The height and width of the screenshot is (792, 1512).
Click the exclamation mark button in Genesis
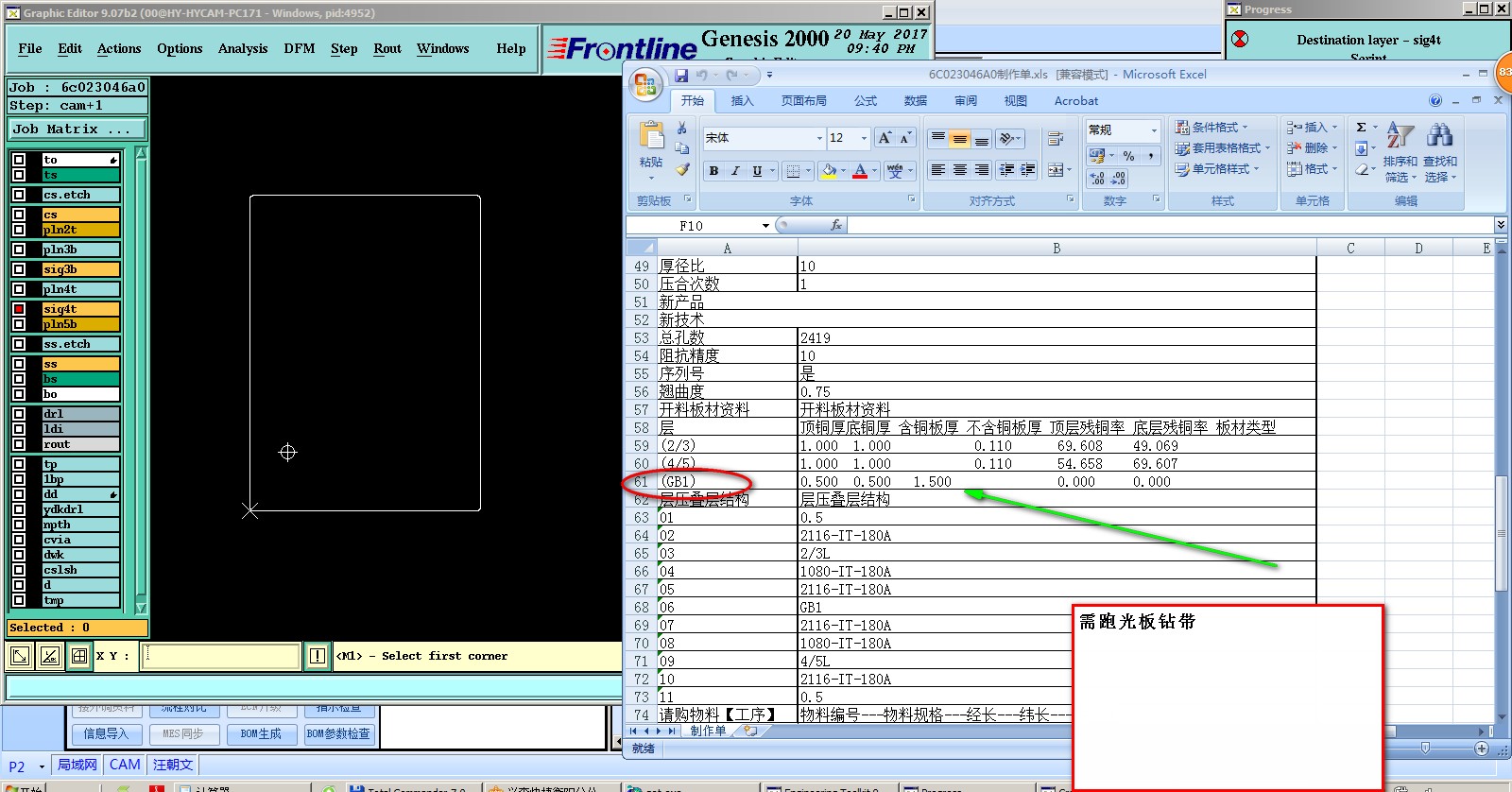pos(318,656)
